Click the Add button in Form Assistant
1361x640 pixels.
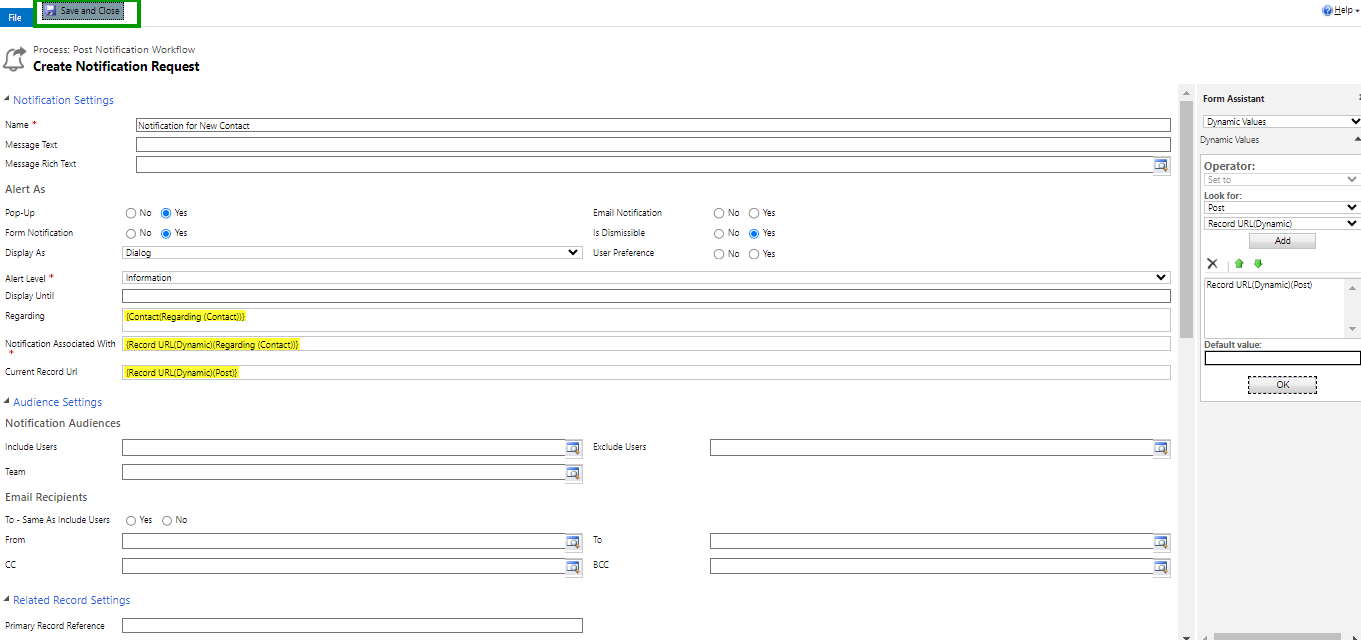click(x=1282, y=241)
